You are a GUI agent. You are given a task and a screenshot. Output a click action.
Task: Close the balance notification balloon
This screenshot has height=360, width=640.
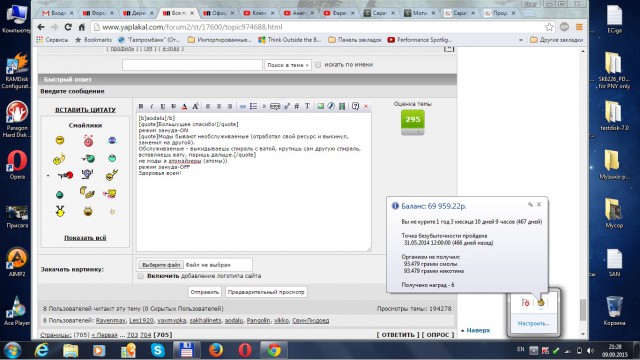539,204
